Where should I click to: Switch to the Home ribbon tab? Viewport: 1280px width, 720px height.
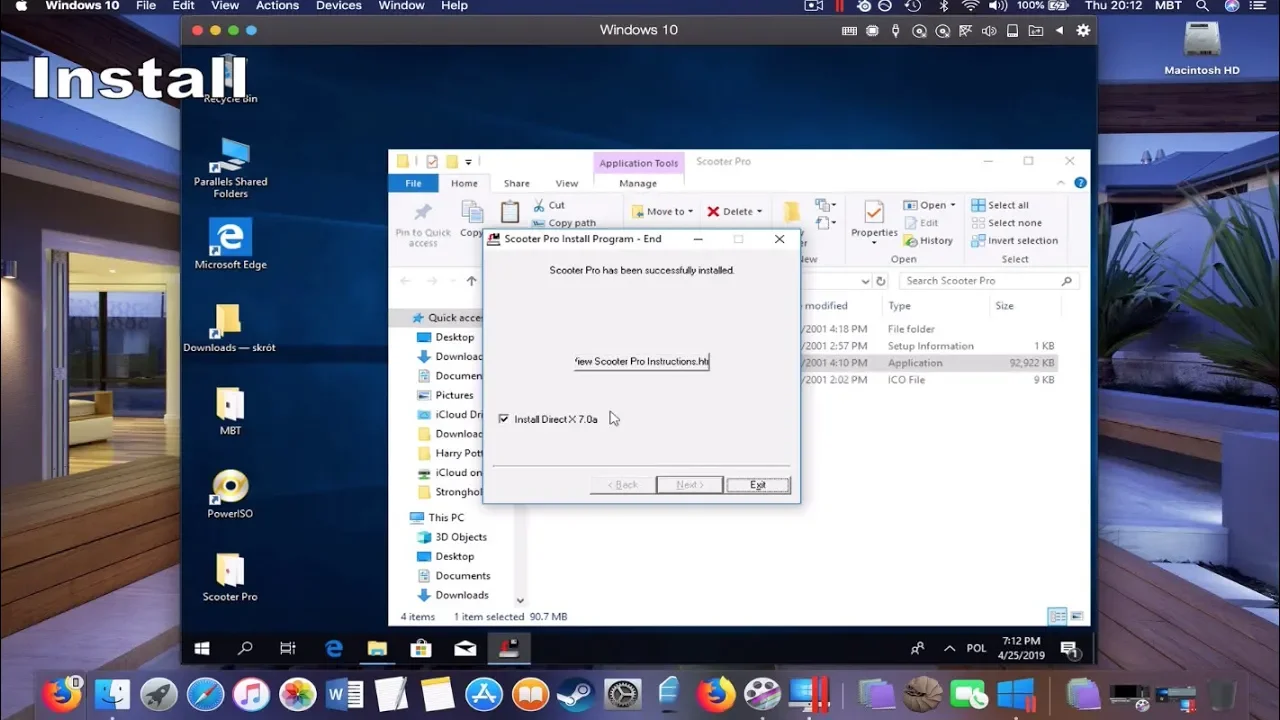[464, 183]
